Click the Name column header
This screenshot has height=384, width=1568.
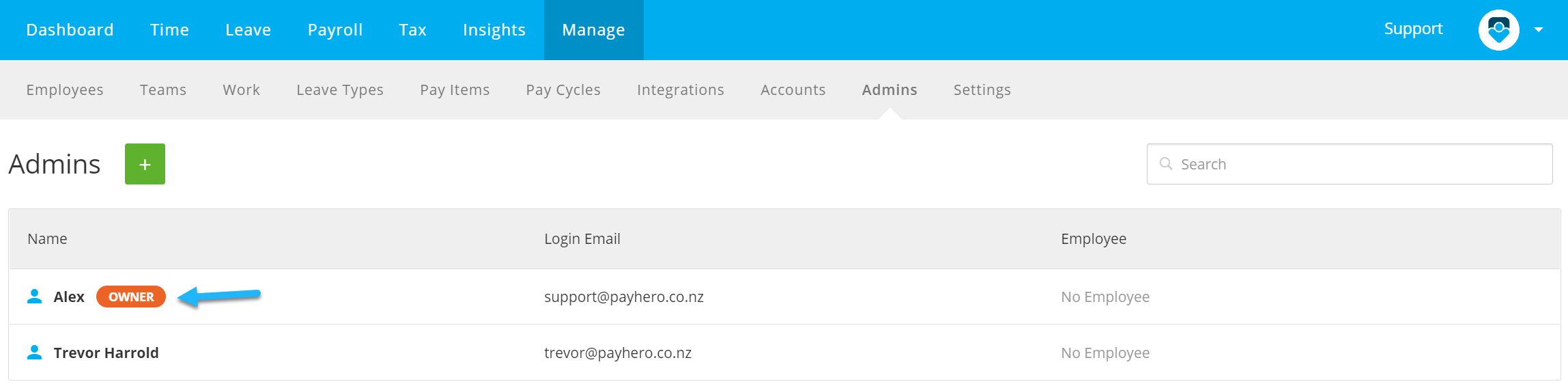[x=47, y=239]
